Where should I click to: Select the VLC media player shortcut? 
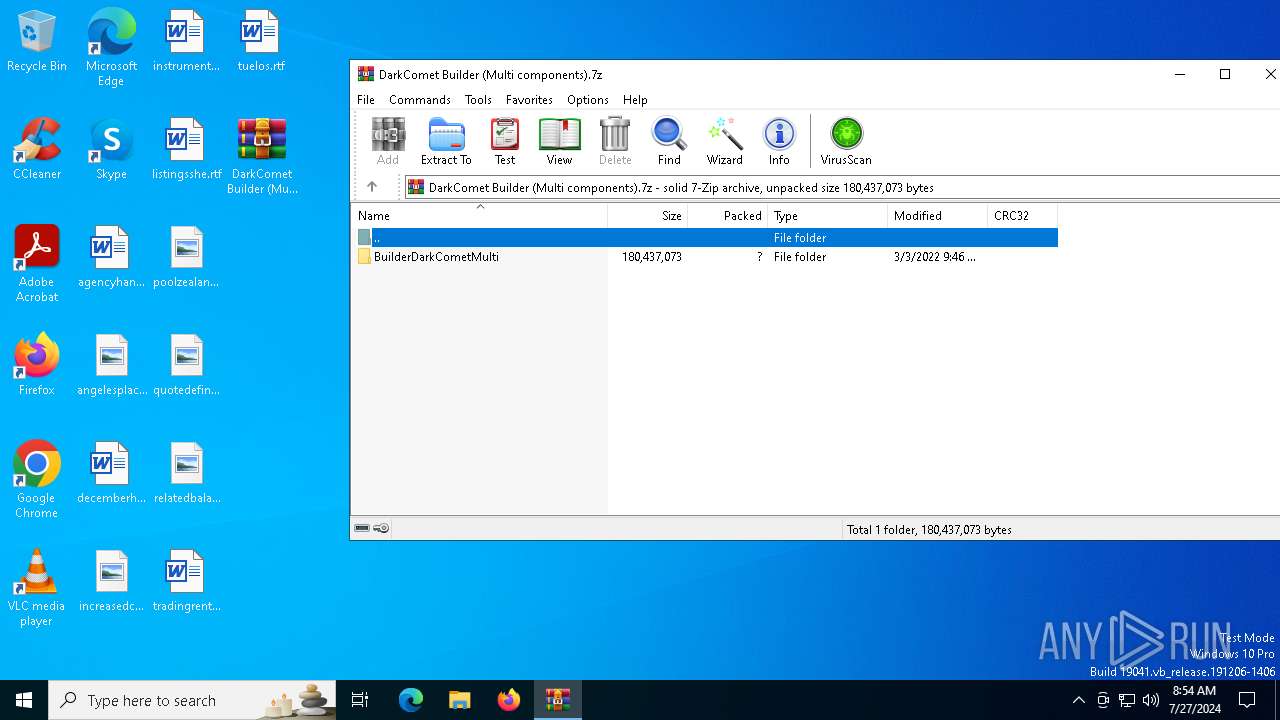pyautogui.click(x=37, y=588)
